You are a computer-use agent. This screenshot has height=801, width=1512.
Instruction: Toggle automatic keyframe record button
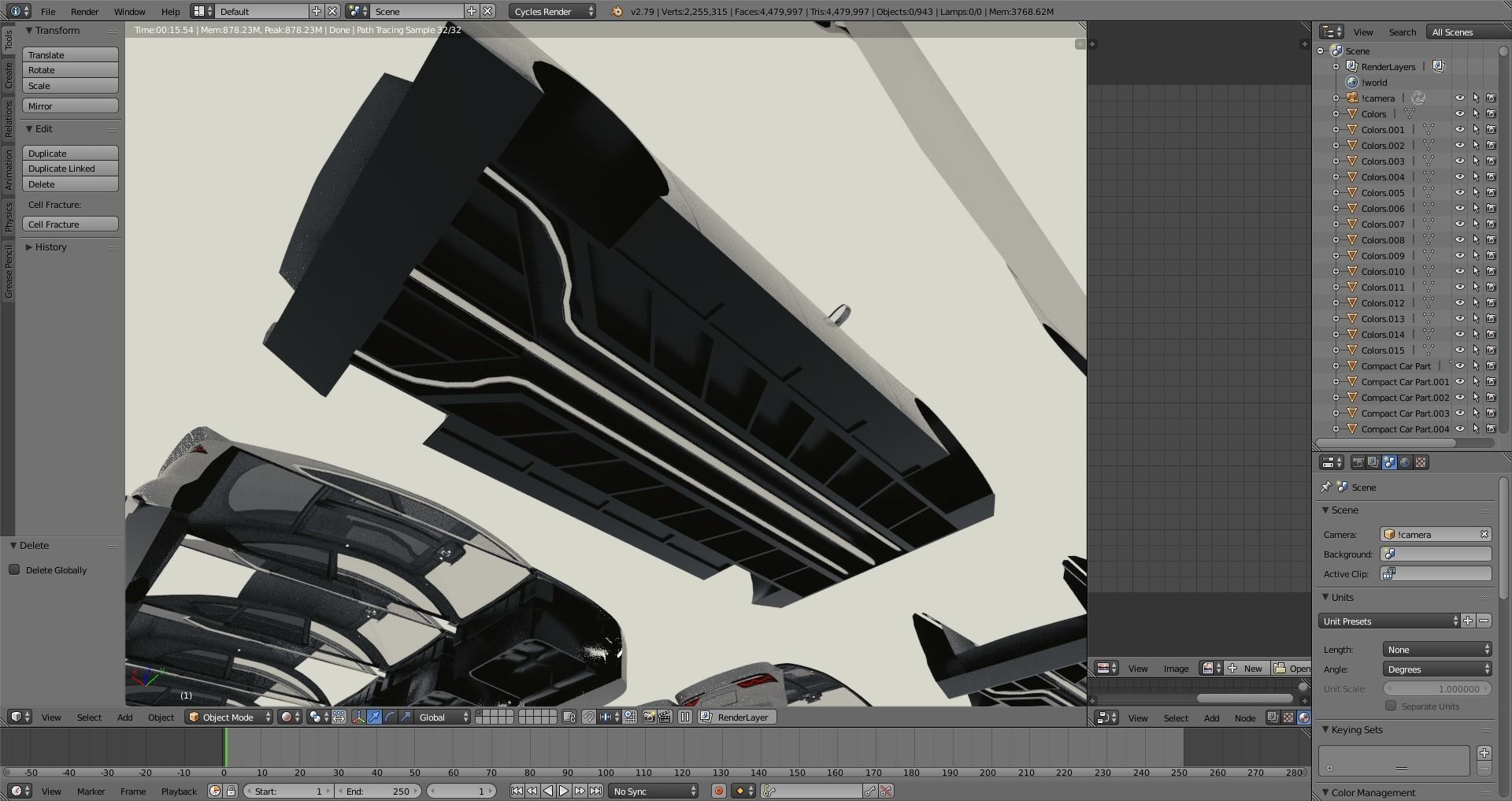click(718, 791)
